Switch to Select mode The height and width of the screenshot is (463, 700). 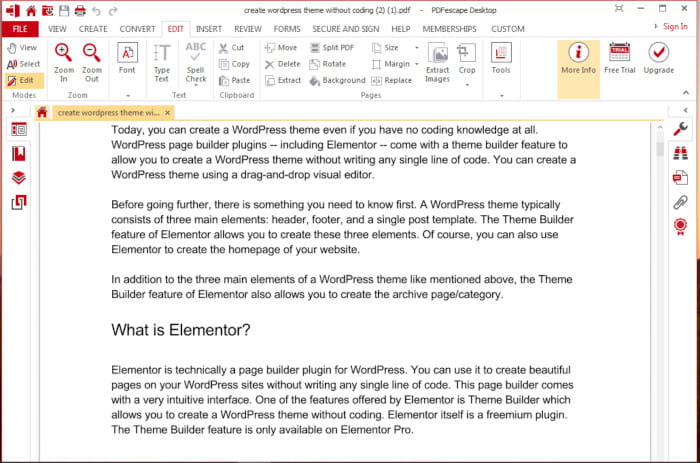(x=24, y=64)
